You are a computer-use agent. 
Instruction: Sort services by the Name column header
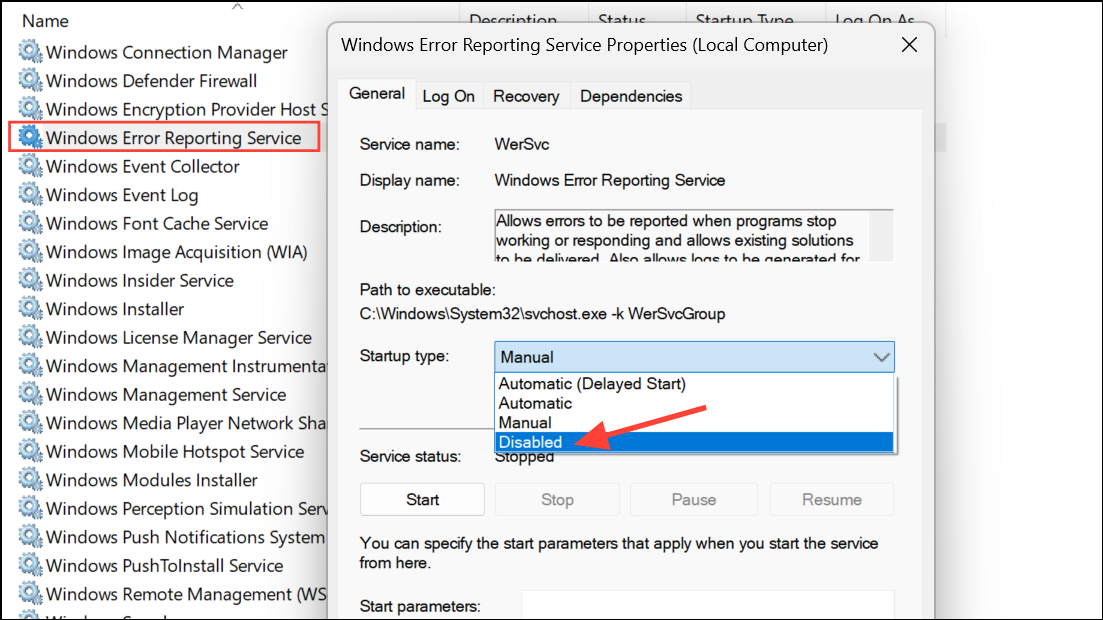45,21
